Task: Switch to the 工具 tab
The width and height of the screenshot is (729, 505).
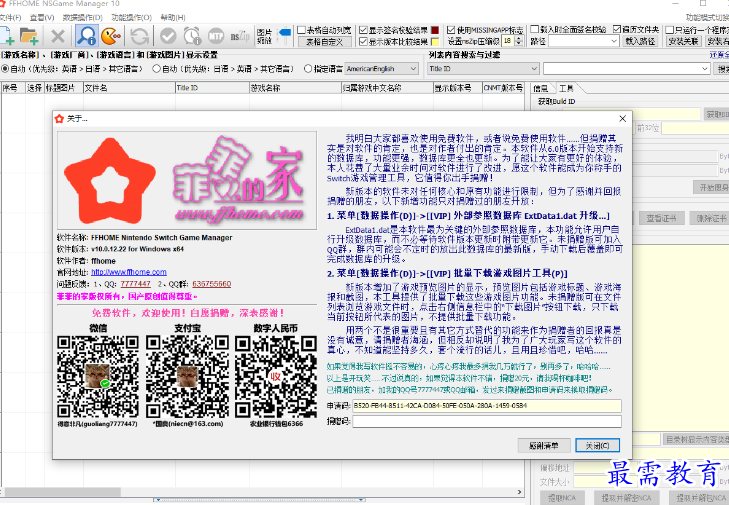Action: pos(566,88)
